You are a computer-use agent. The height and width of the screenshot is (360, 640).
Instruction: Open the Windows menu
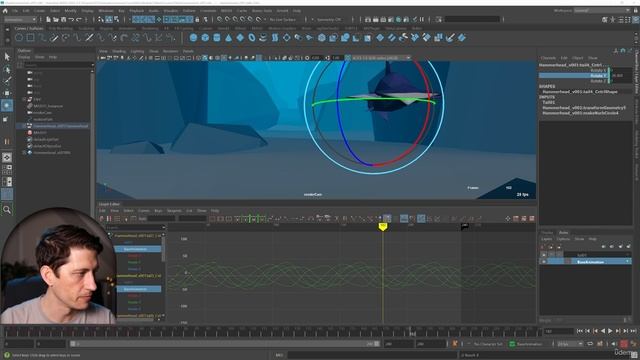[106, 11]
